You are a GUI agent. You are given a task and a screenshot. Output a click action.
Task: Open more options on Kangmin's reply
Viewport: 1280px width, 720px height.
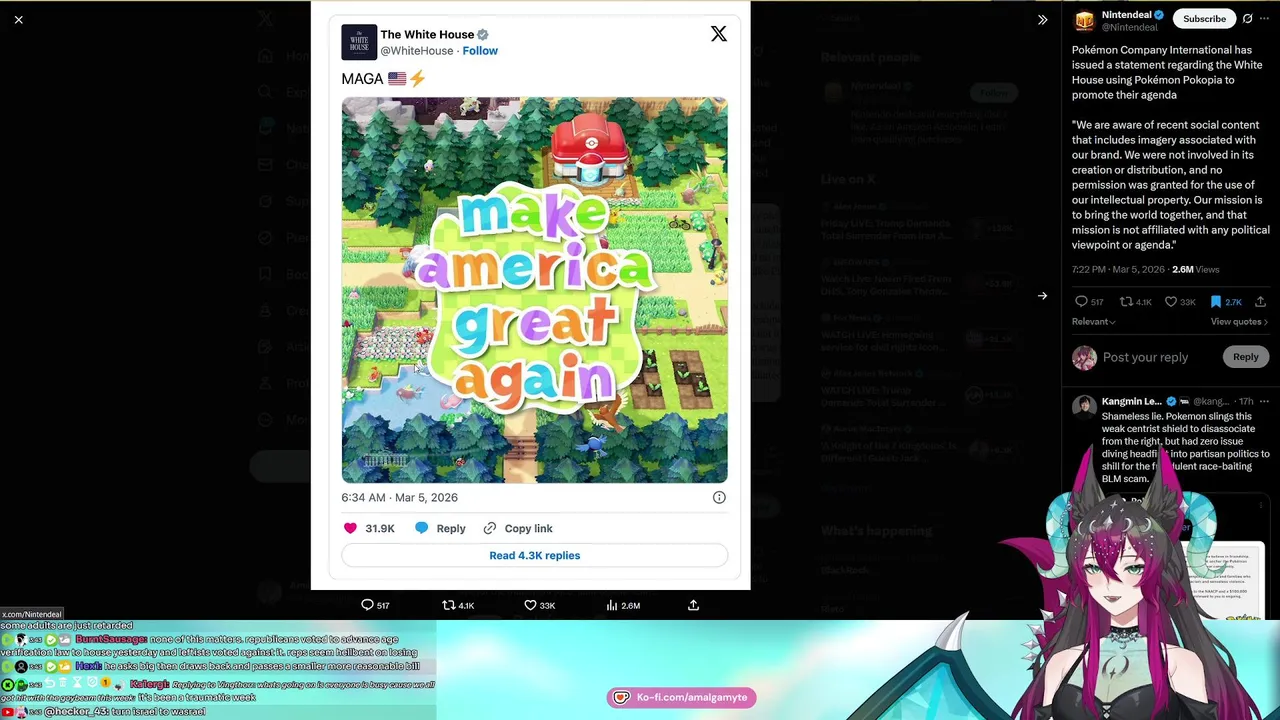1264,401
